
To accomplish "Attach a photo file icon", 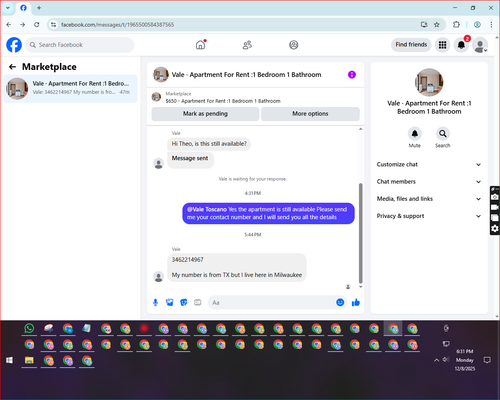I will point(170,302).
